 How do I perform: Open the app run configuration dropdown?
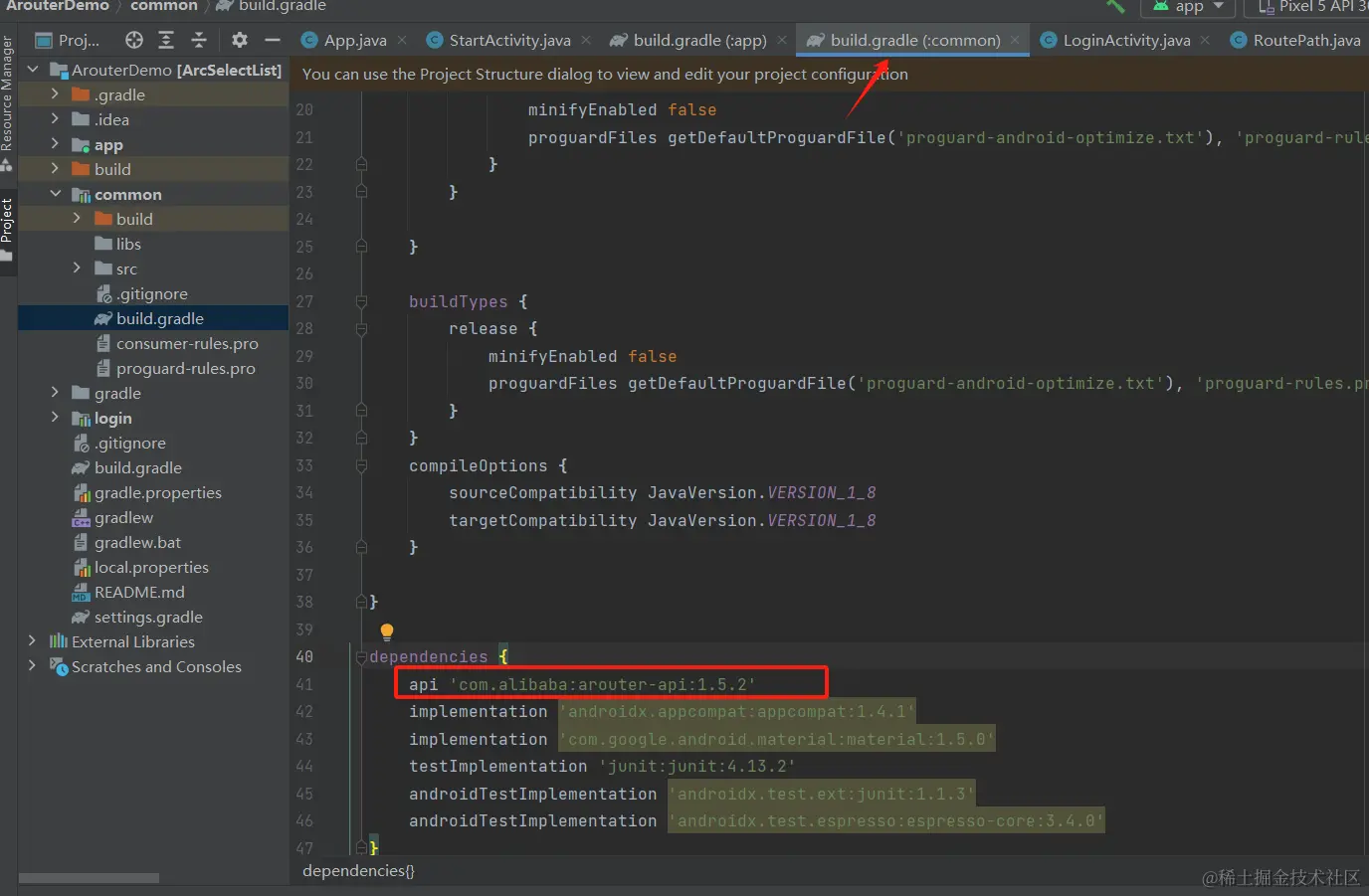[1188, 7]
